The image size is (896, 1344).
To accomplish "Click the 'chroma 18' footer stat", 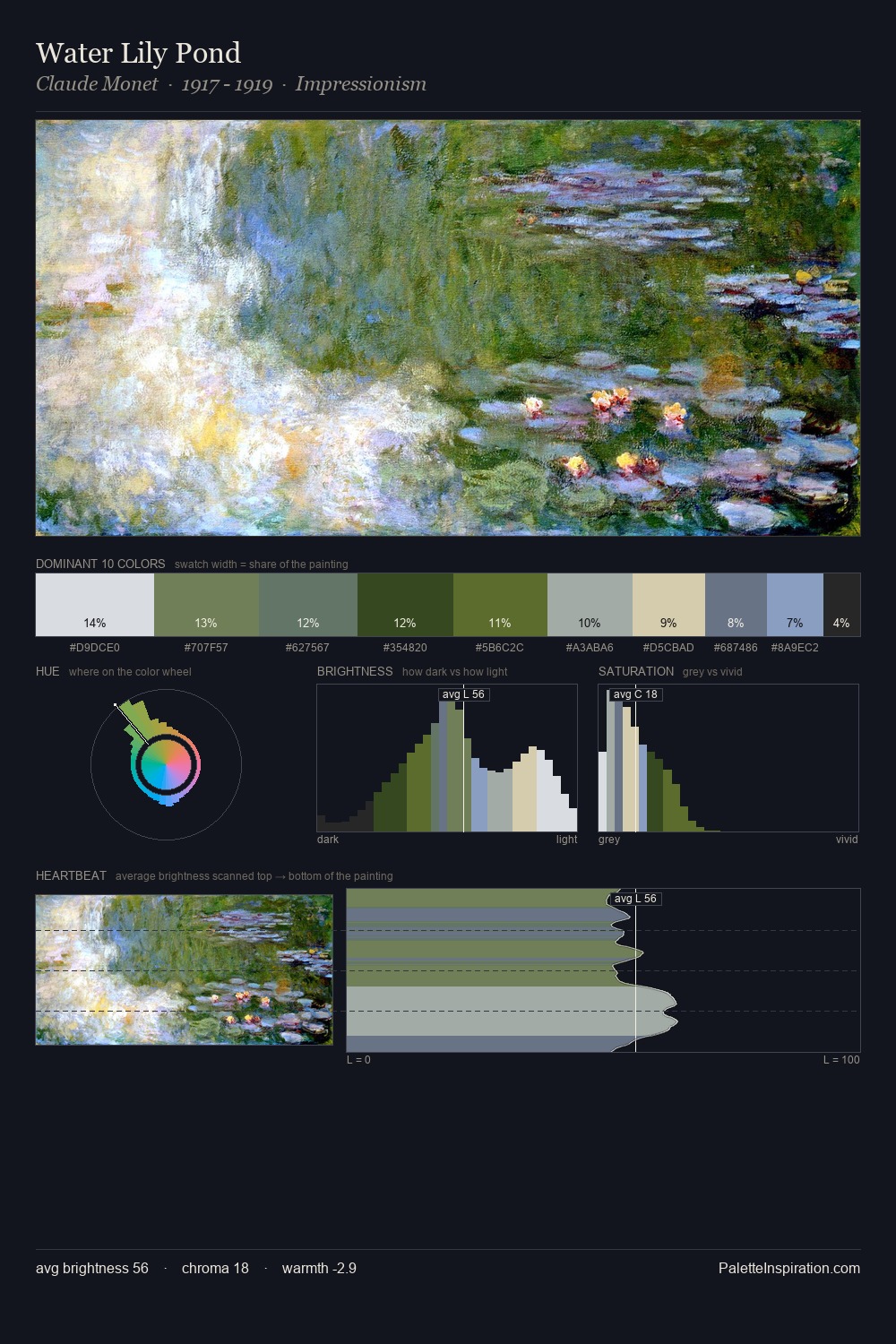I will pyautogui.click(x=215, y=1269).
